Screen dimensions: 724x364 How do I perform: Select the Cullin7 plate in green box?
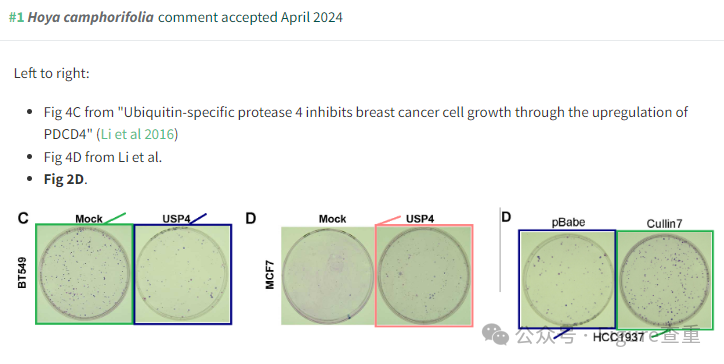[x=665, y=280]
